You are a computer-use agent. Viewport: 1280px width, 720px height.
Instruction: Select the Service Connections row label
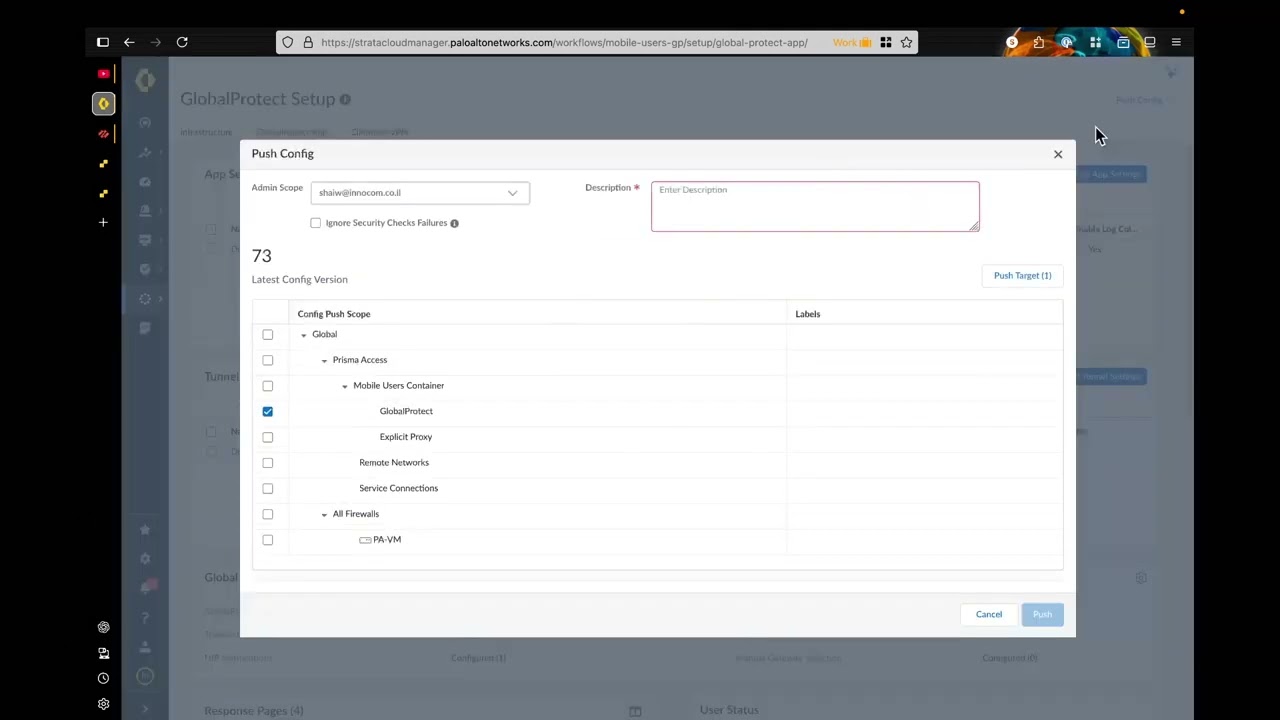click(398, 488)
